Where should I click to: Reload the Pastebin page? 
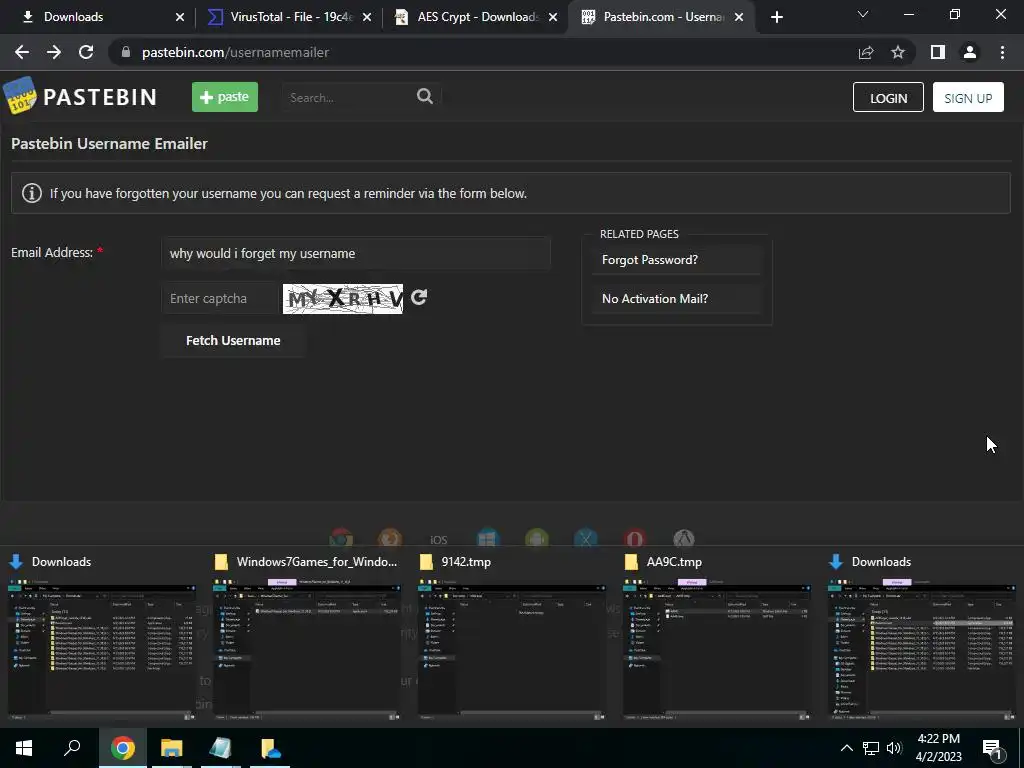pos(86,52)
